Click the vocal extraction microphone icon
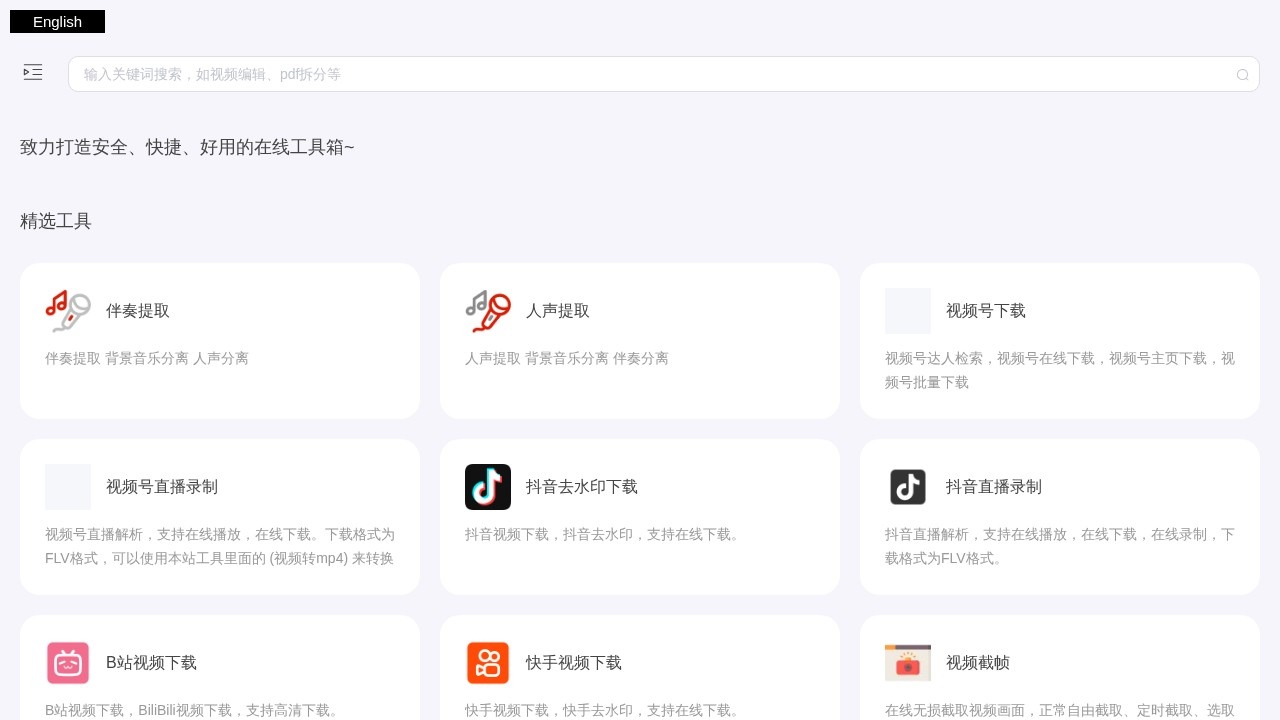Viewport: 1280px width, 720px height. [488, 311]
